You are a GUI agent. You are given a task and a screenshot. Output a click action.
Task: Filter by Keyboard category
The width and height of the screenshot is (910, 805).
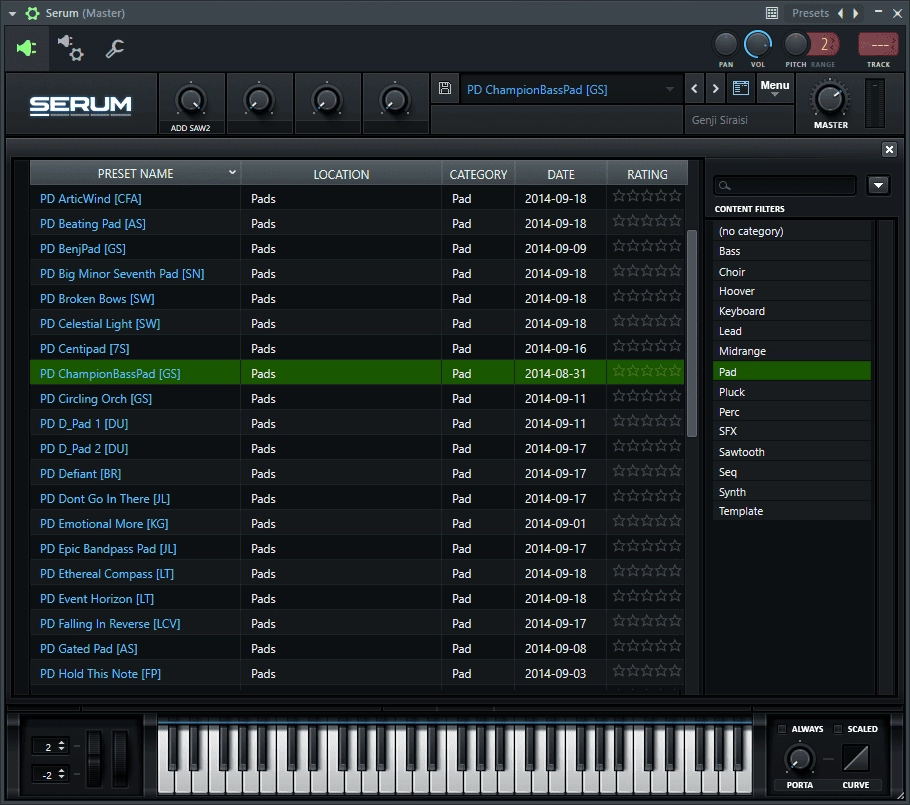tap(792, 311)
